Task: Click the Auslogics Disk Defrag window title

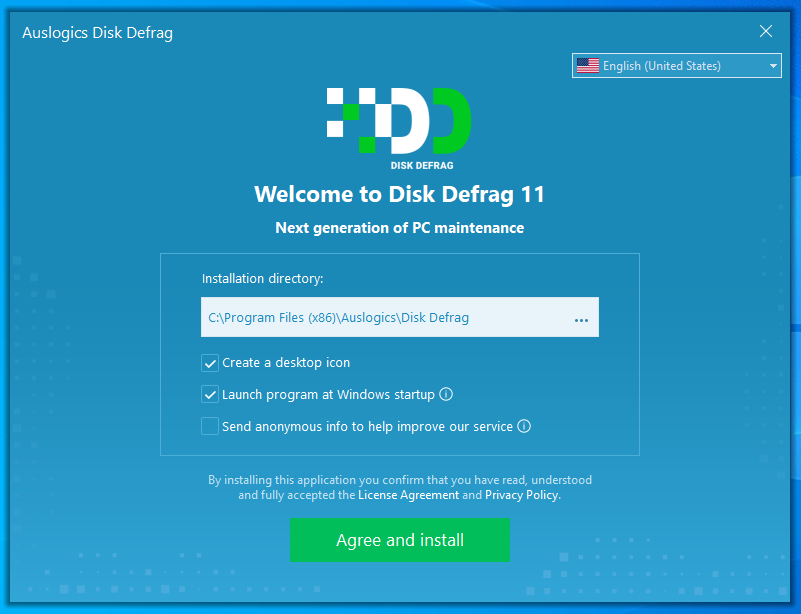Action: (97, 32)
